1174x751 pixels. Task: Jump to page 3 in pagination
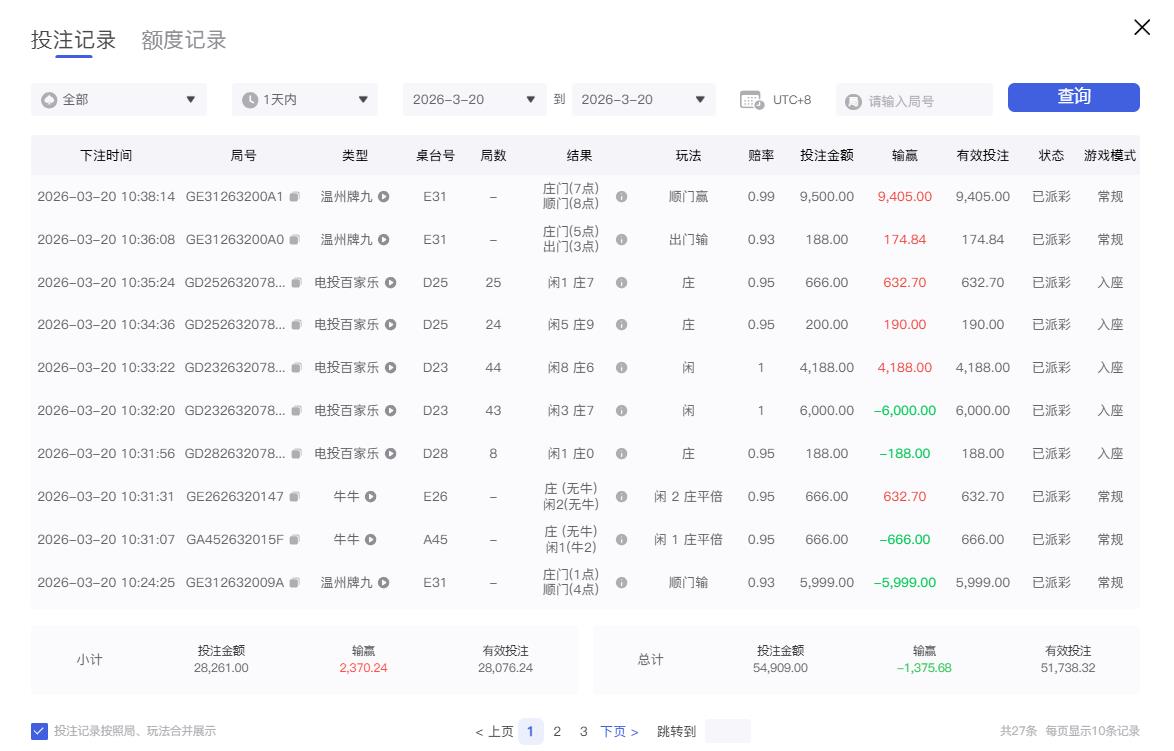point(584,732)
